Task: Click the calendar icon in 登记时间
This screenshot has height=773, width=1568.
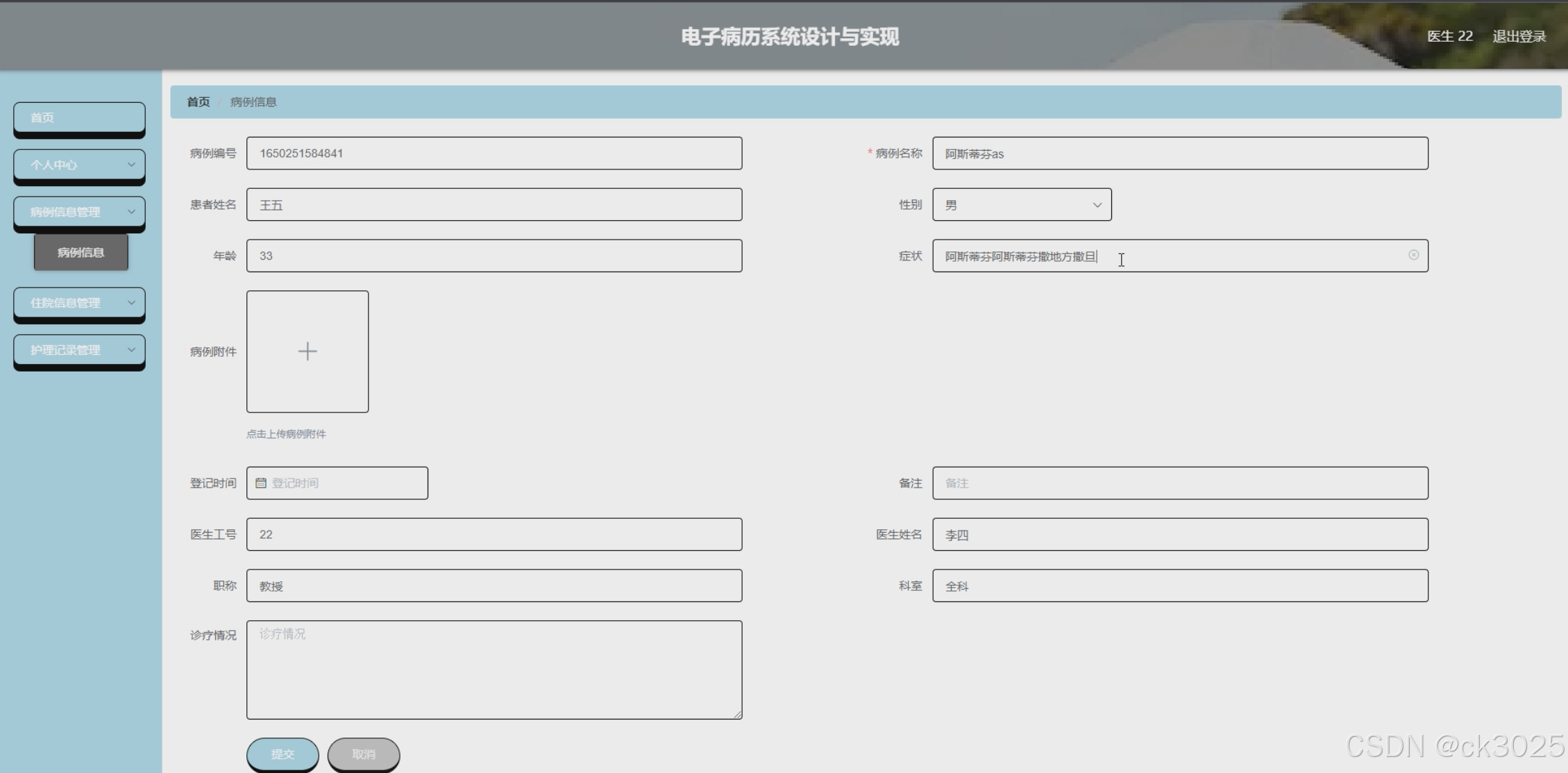Action: pos(261,483)
